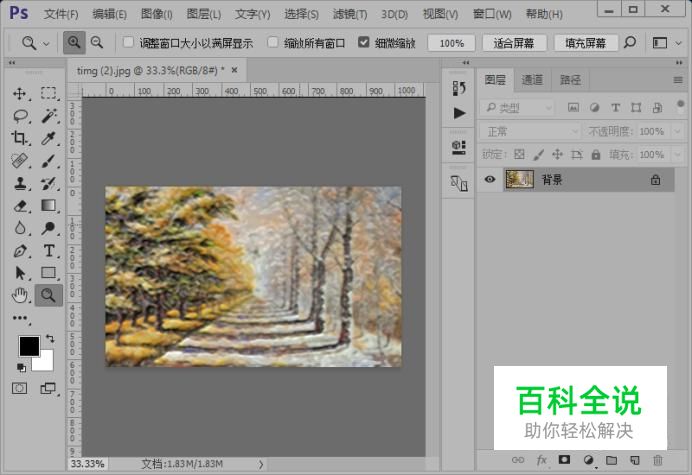
Task: Swap foreground and background colors
Action: tap(50, 339)
